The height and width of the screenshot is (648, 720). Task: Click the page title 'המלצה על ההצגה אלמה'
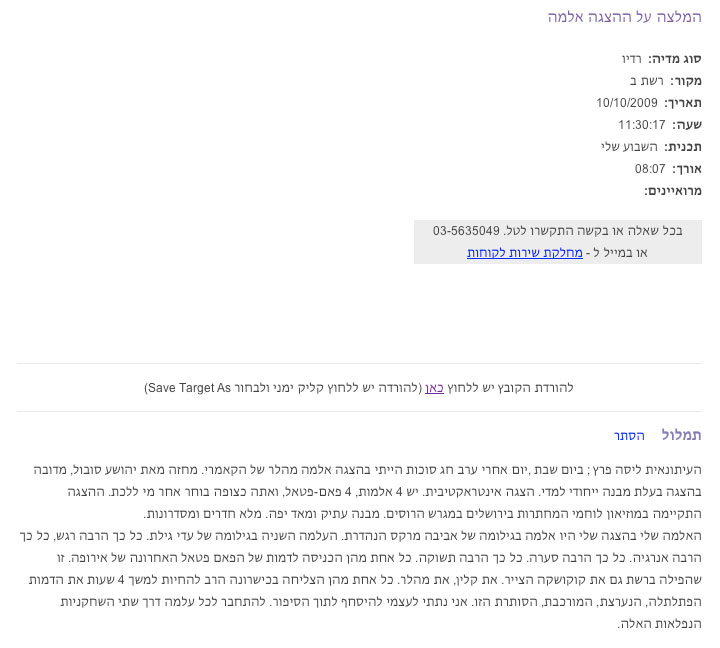pyautogui.click(x=624, y=18)
